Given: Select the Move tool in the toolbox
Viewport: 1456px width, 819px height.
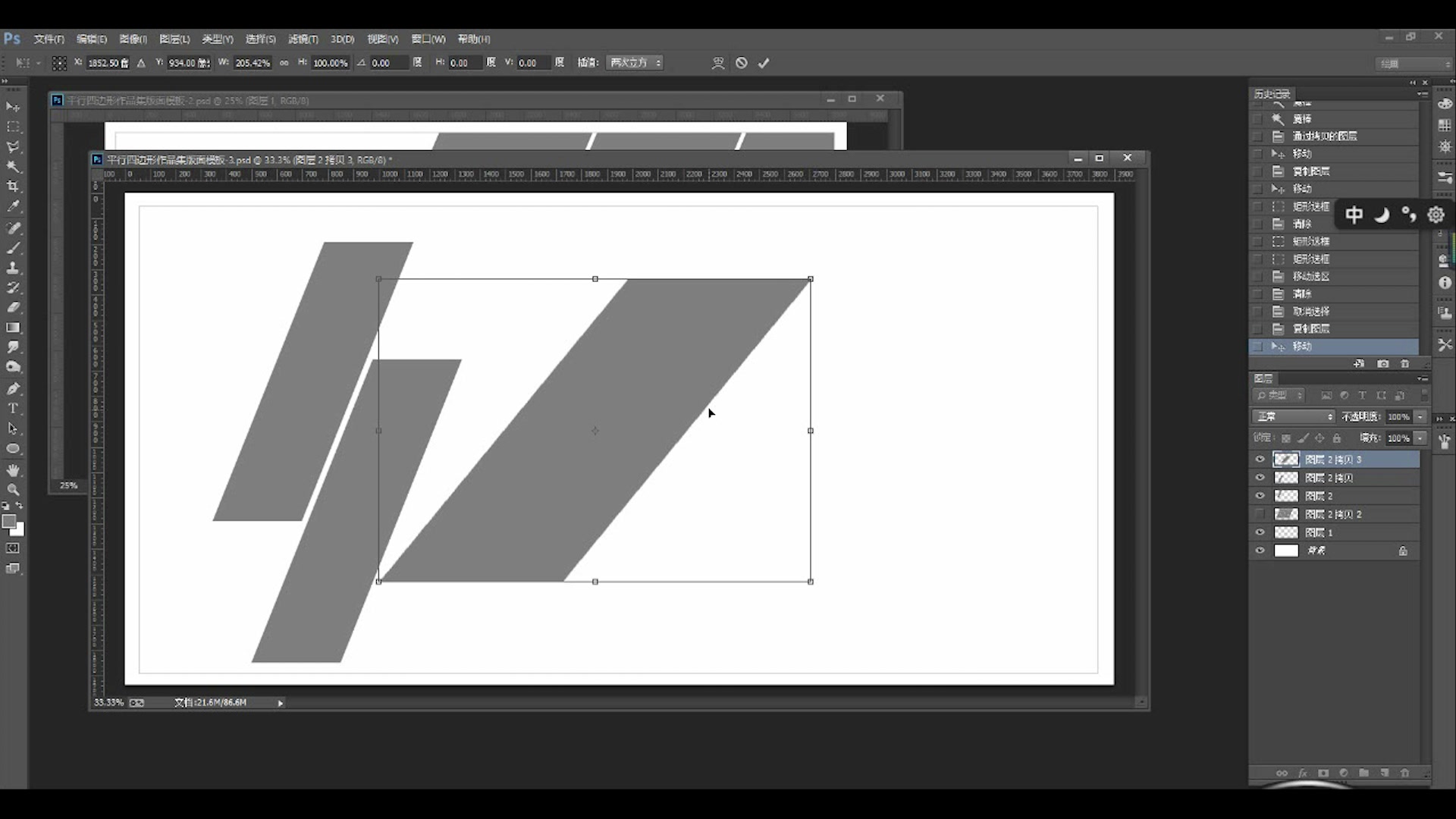Looking at the screenshot, I should (13, 107).
